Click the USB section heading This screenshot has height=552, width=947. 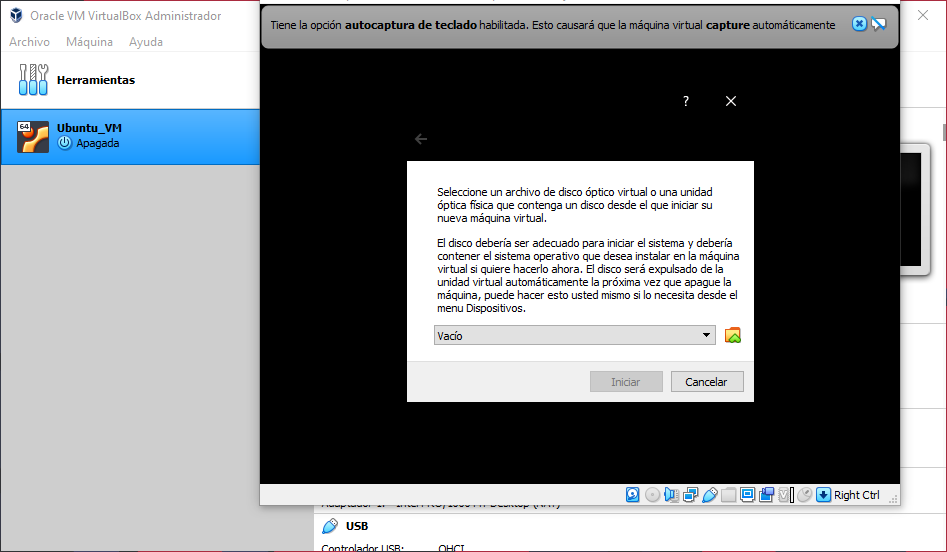(357, 526)
